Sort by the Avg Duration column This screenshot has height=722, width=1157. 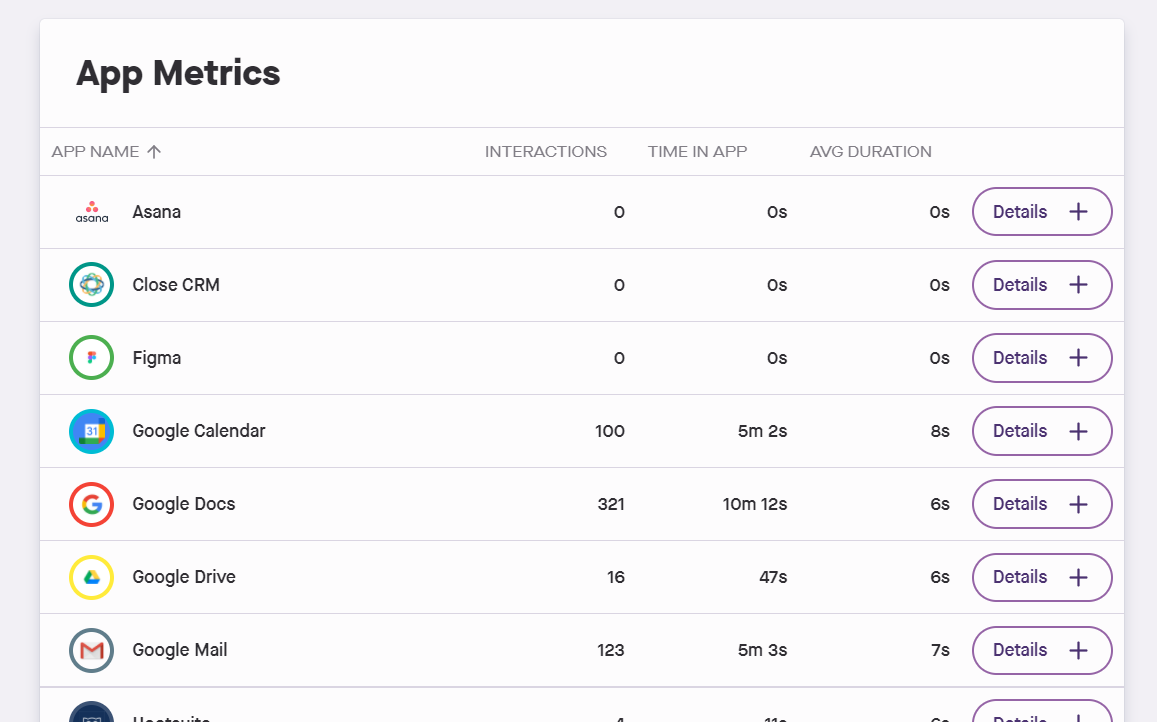(x=870, y=152)
